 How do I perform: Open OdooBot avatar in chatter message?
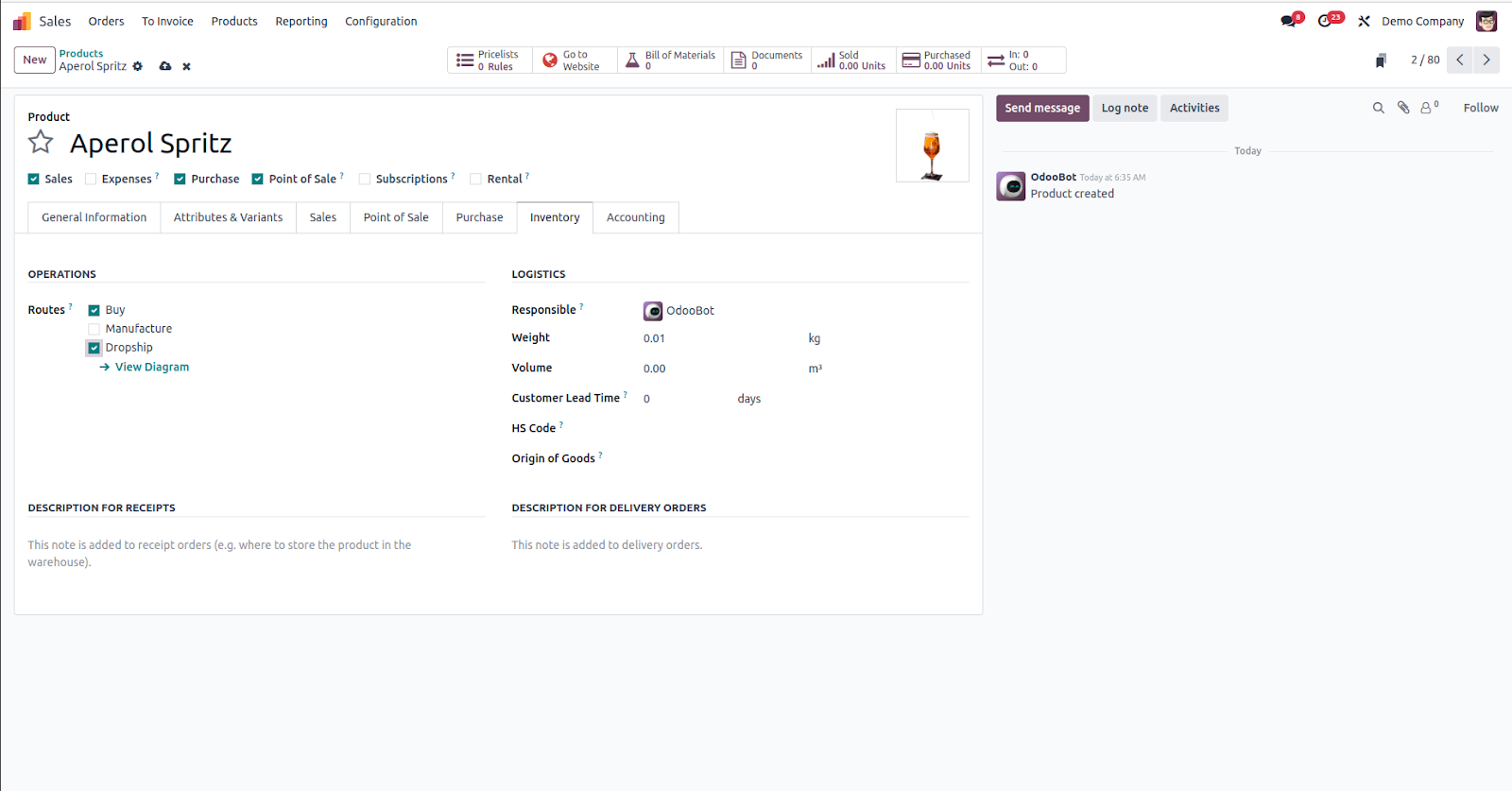point(1011,186)
